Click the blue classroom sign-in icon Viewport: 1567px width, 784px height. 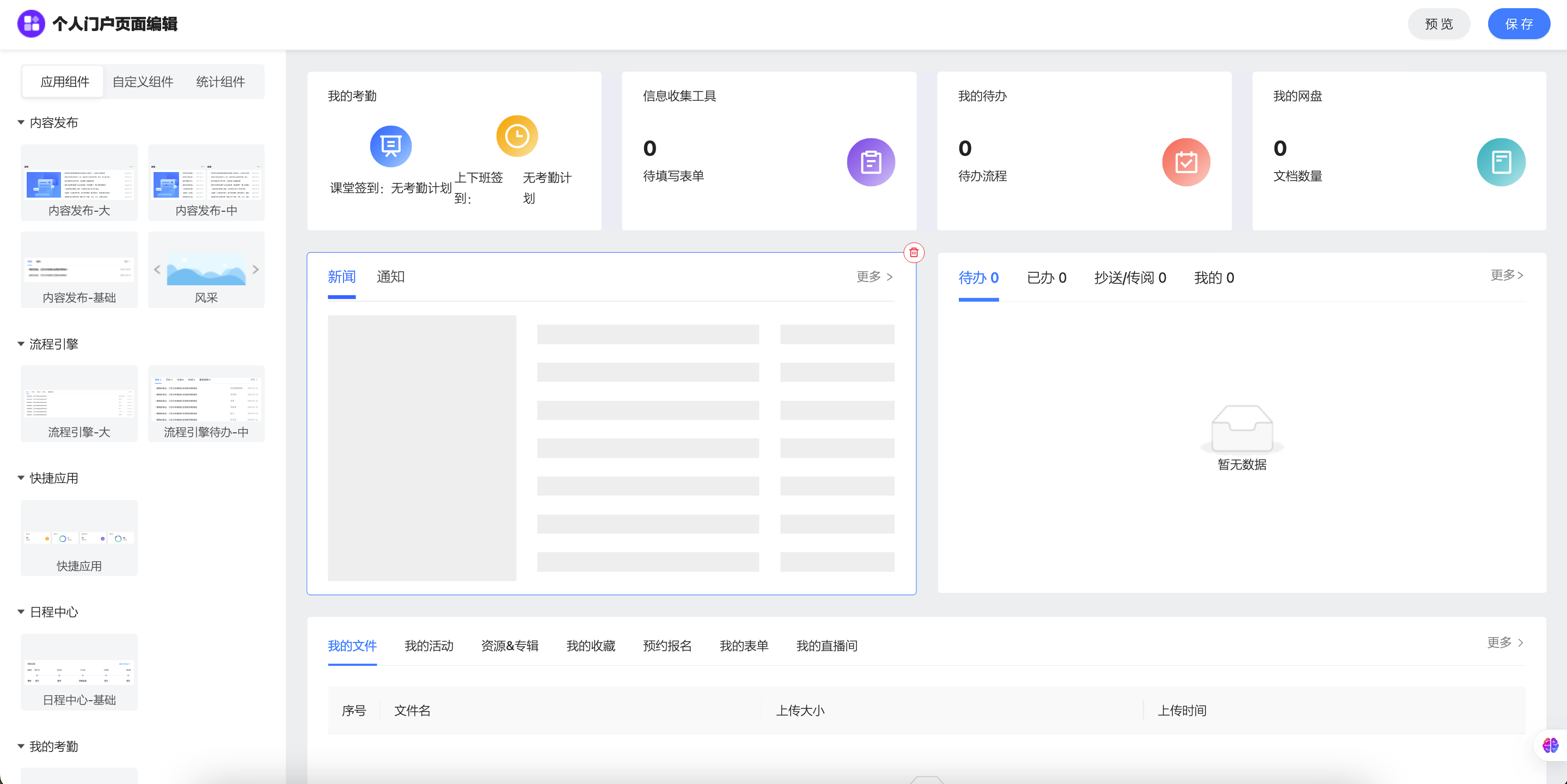pyautogui.click(x=390, y=146)
